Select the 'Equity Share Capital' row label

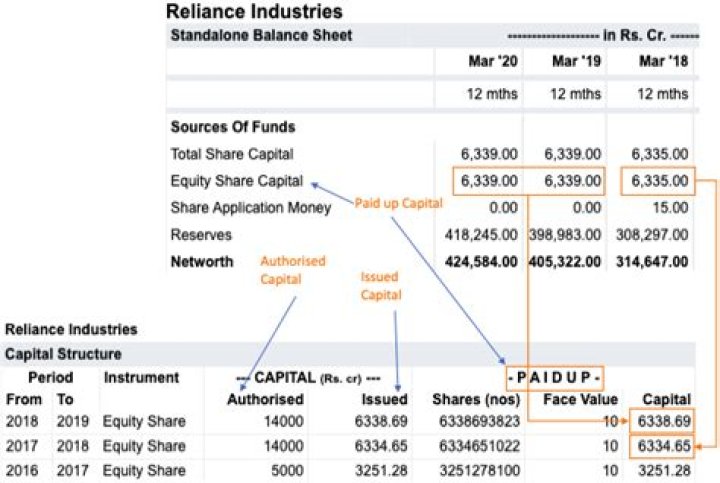point(237,181)
